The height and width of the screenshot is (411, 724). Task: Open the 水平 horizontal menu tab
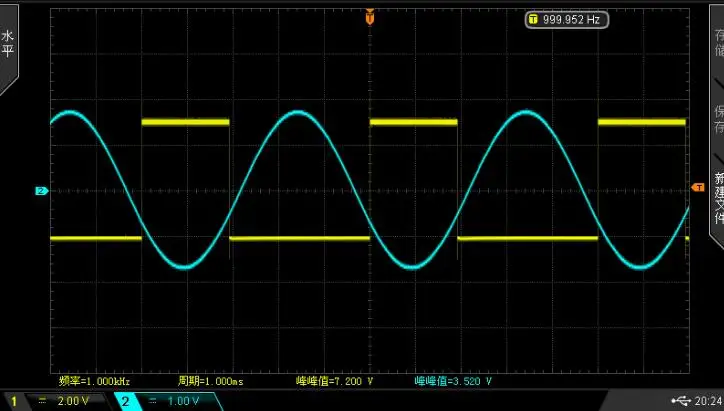pyautogui.click(x=8, y=46)
